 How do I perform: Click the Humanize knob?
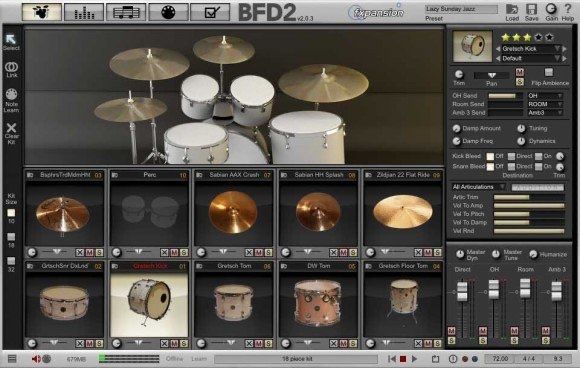coord(533,254)
